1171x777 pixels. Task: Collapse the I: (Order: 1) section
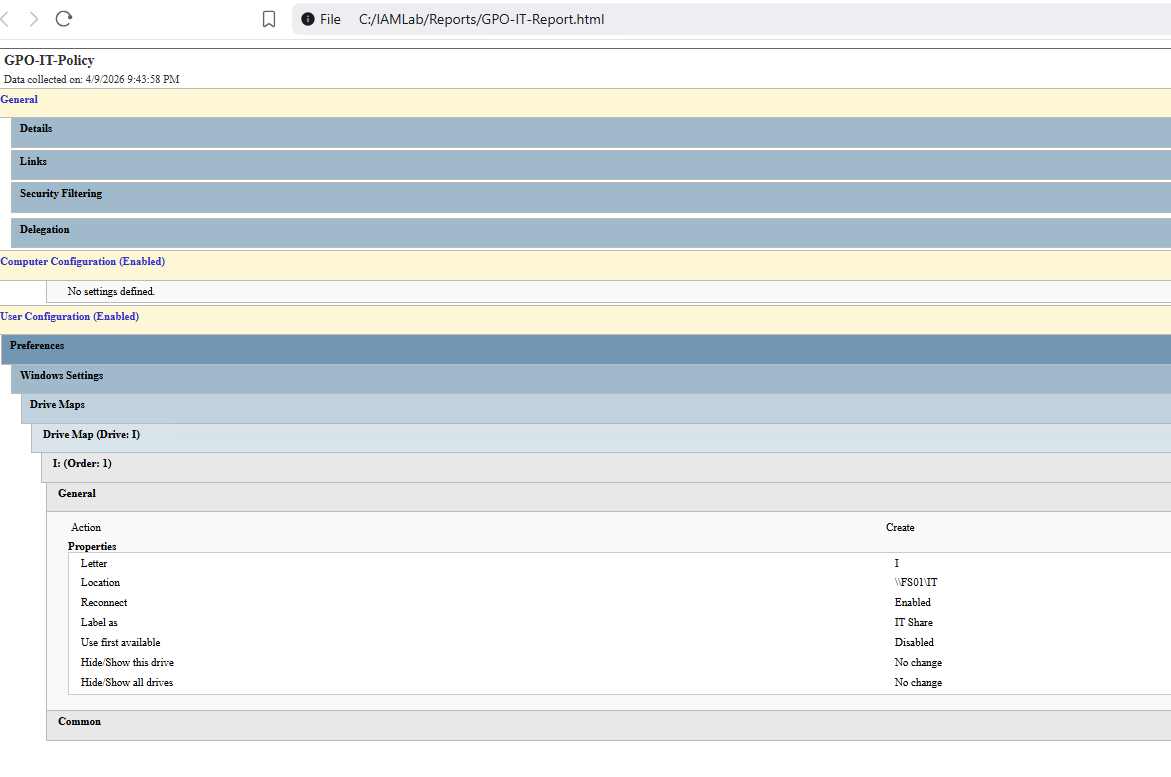click(81, 463)
